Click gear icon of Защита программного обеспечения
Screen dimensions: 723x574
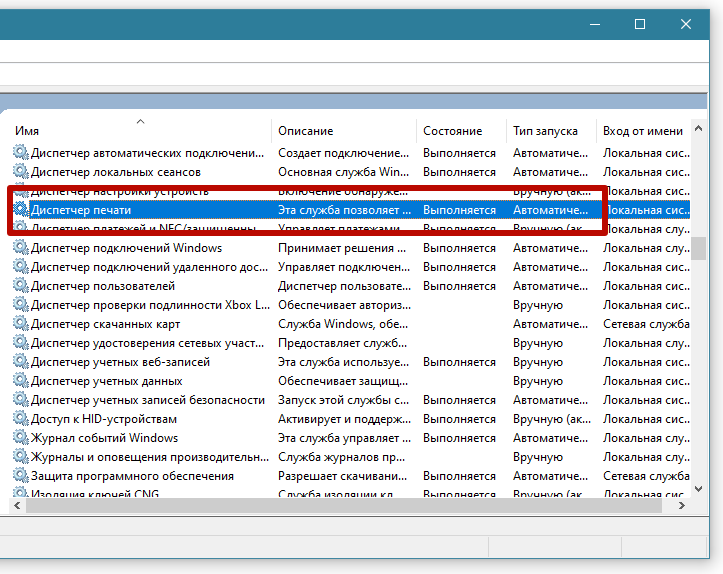20,476
